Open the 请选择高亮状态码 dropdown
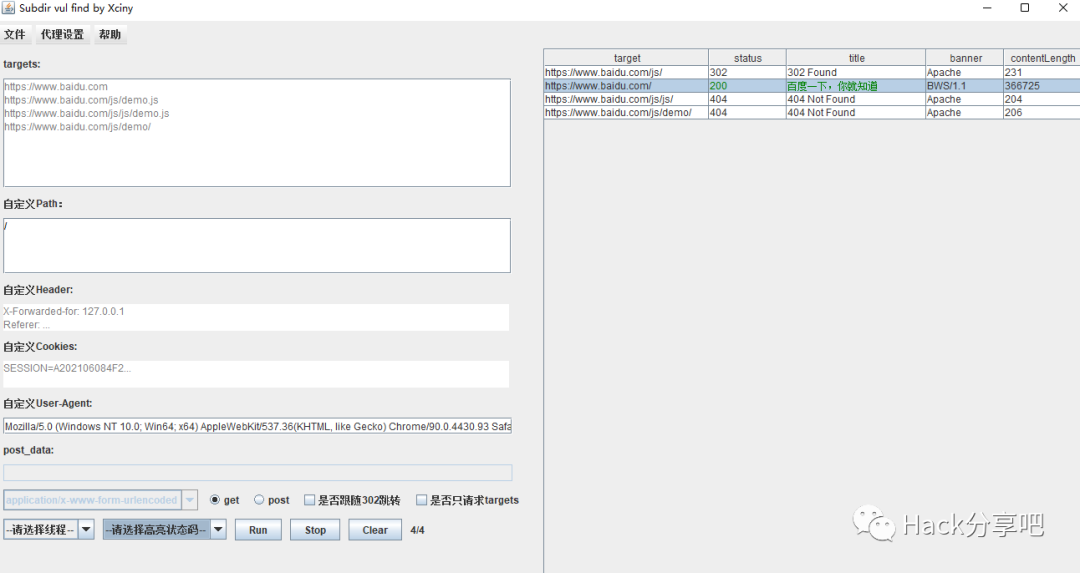The width and height of the screenshot is (1080, 573). point(164,530)
